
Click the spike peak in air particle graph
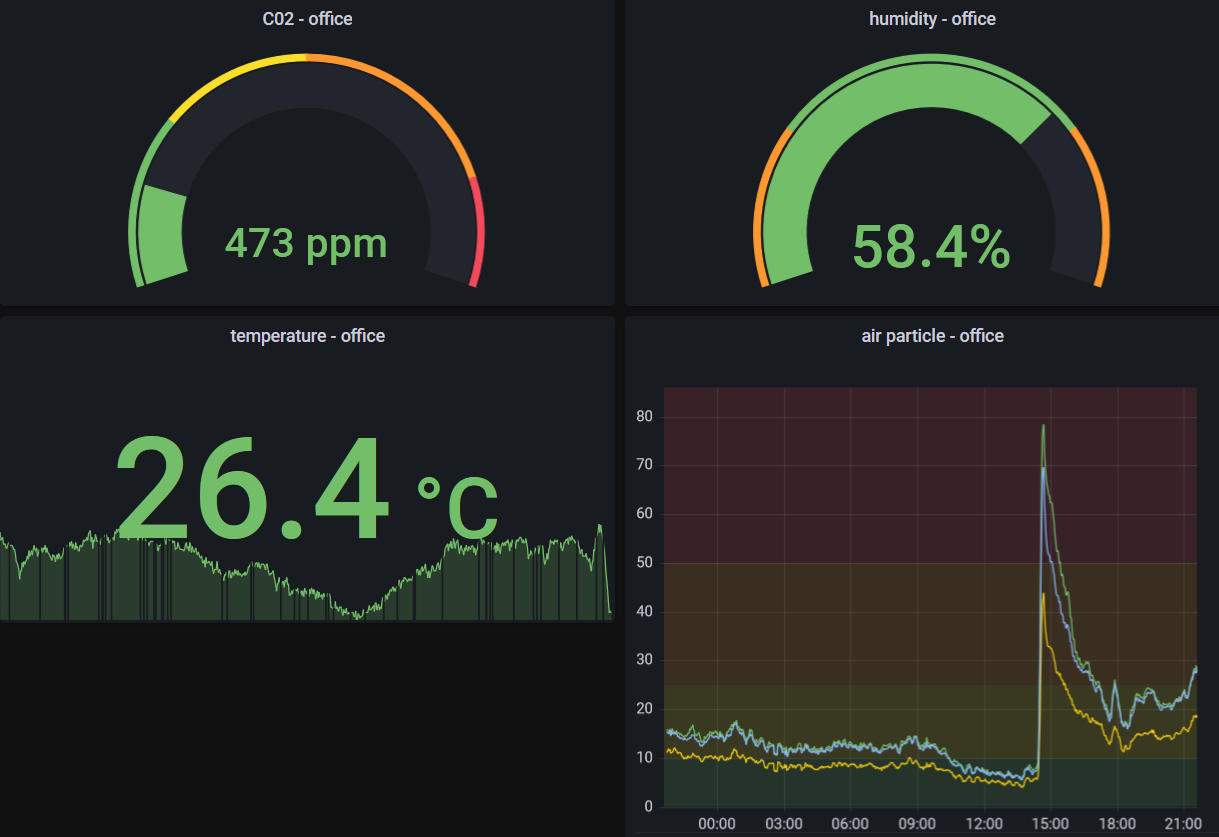(1043, 427)
